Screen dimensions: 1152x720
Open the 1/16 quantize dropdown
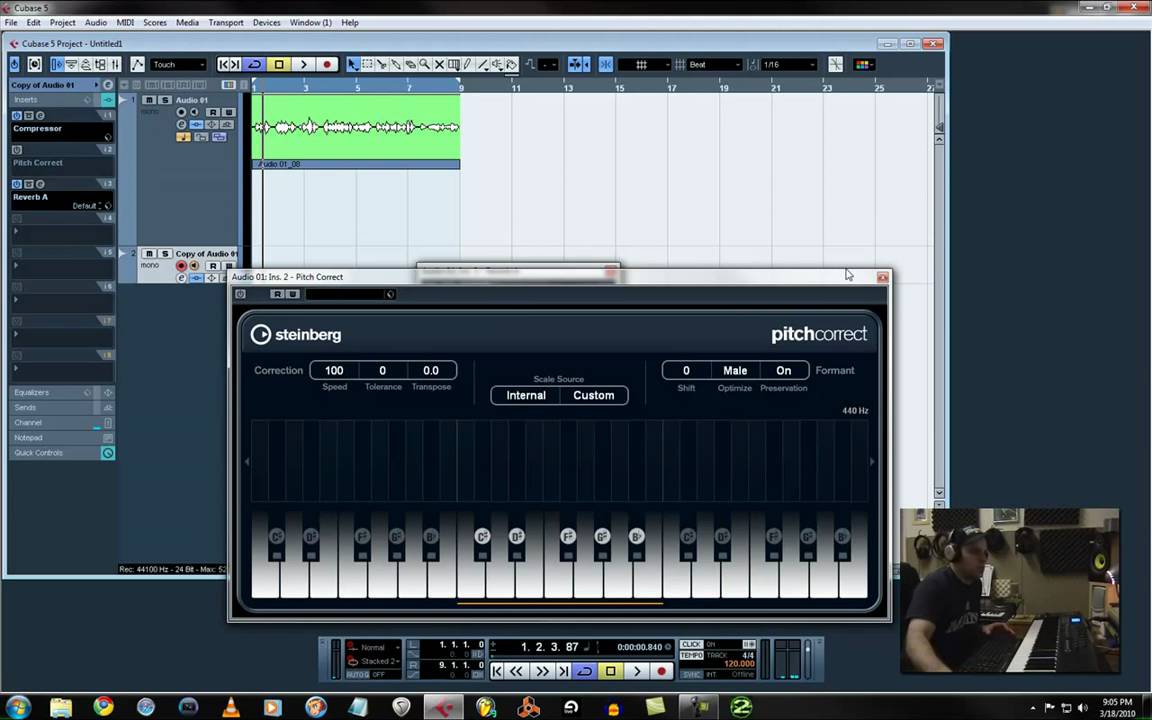(789, 65)
